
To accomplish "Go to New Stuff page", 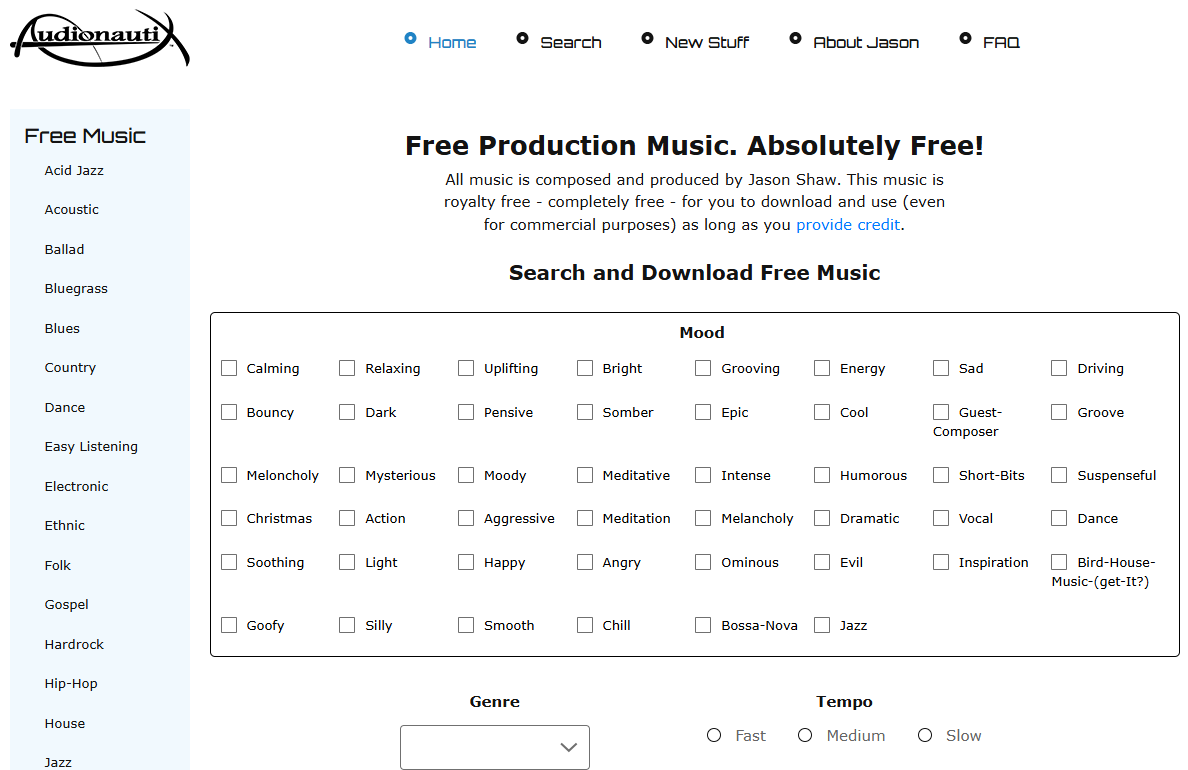I will pyautogui.click(x=706, y=42).
